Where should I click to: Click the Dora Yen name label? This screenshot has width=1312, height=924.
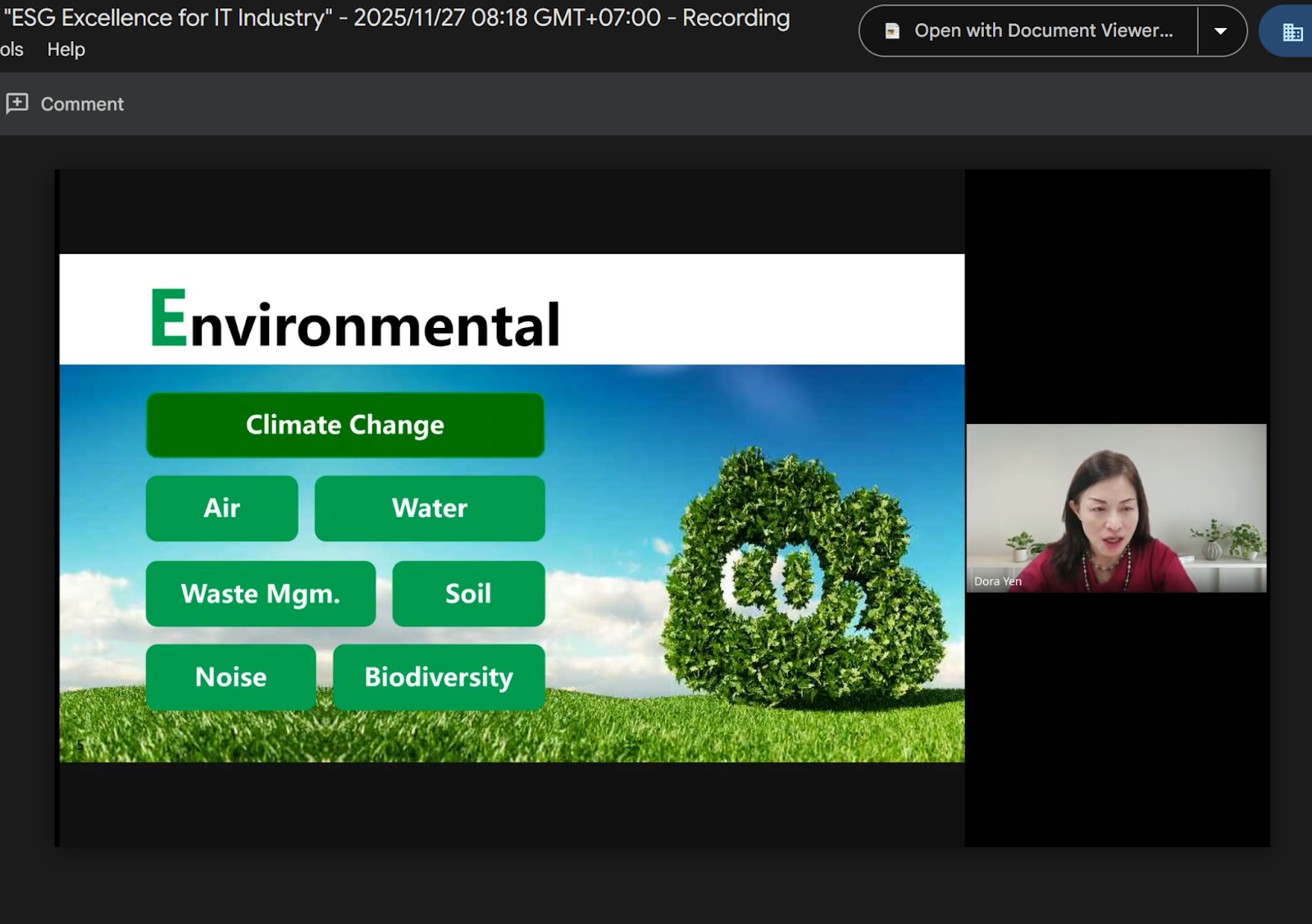click(997, 581)
